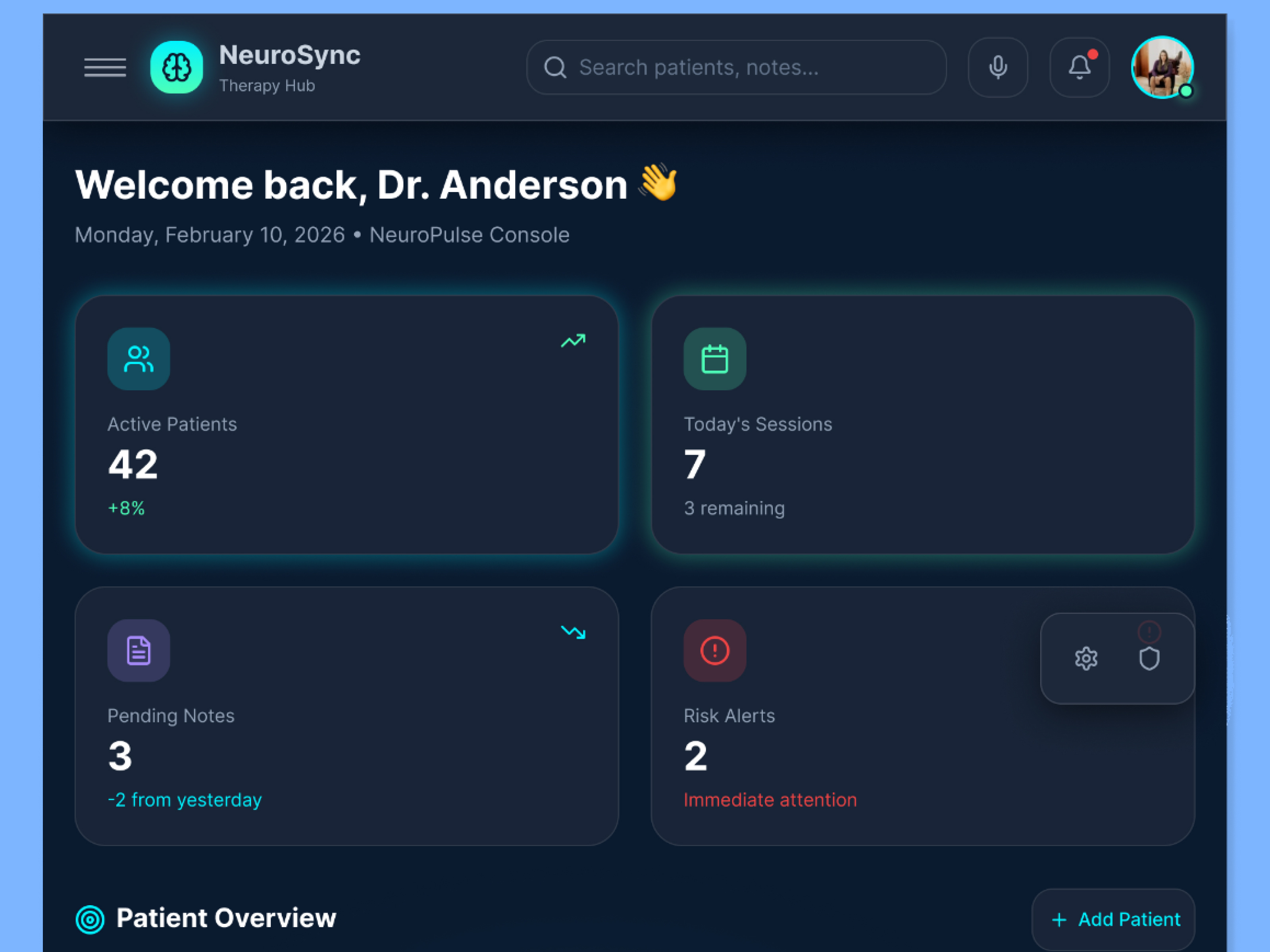The height and width of the screenshot is (952, 1270).
Task: Open settings via the gear icon
Action: coord(1086,658)
